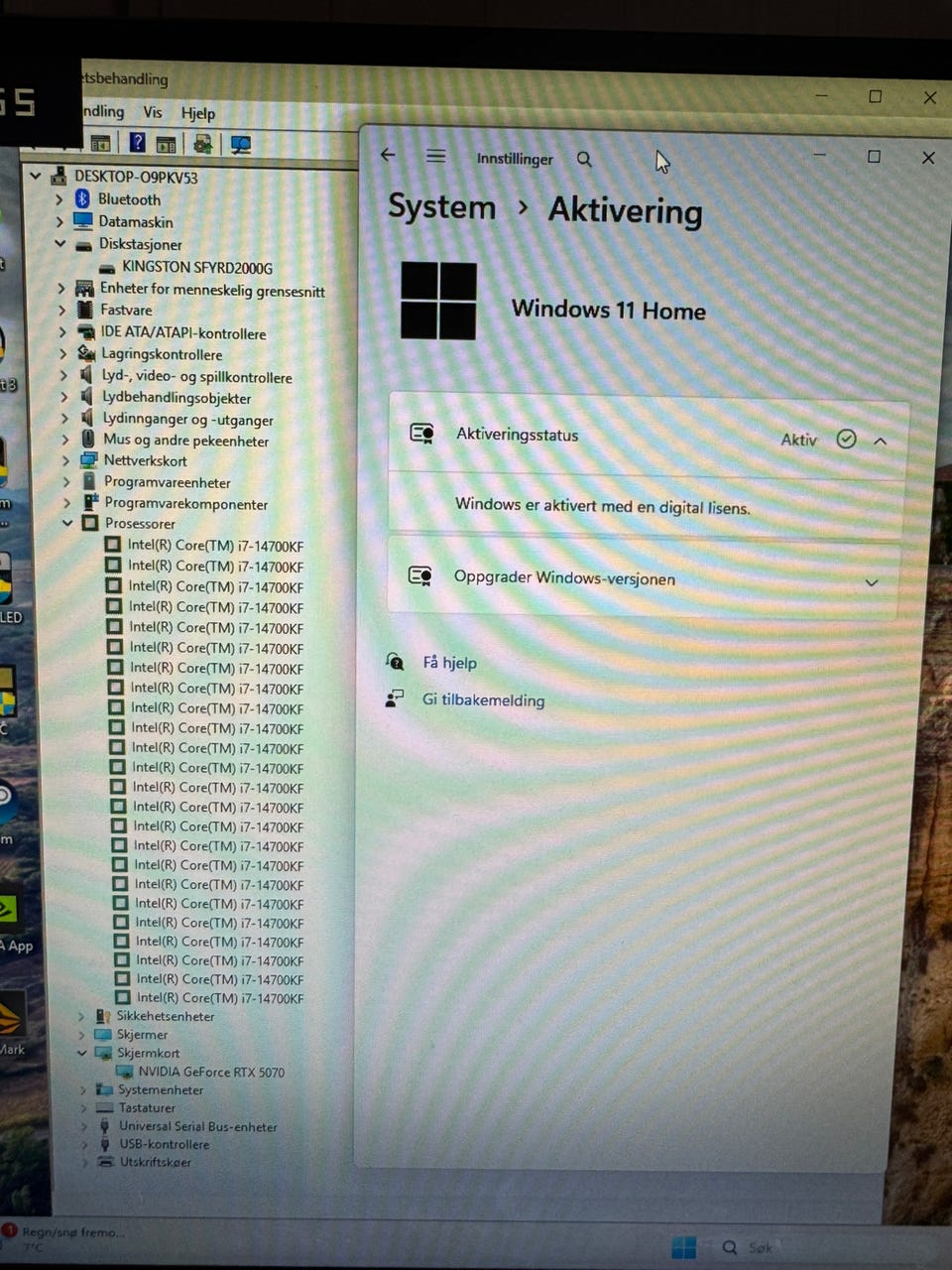Open the Settings hamburger navigation menu
This screenshot has width=952, height=1270.
coord(436,156)
